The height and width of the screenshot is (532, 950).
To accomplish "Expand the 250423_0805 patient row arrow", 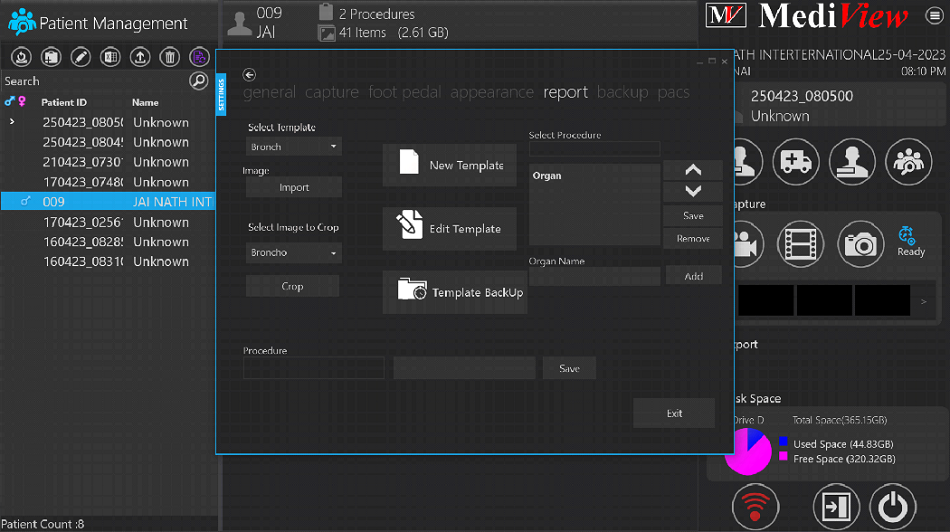I will (x=12, y=122).
